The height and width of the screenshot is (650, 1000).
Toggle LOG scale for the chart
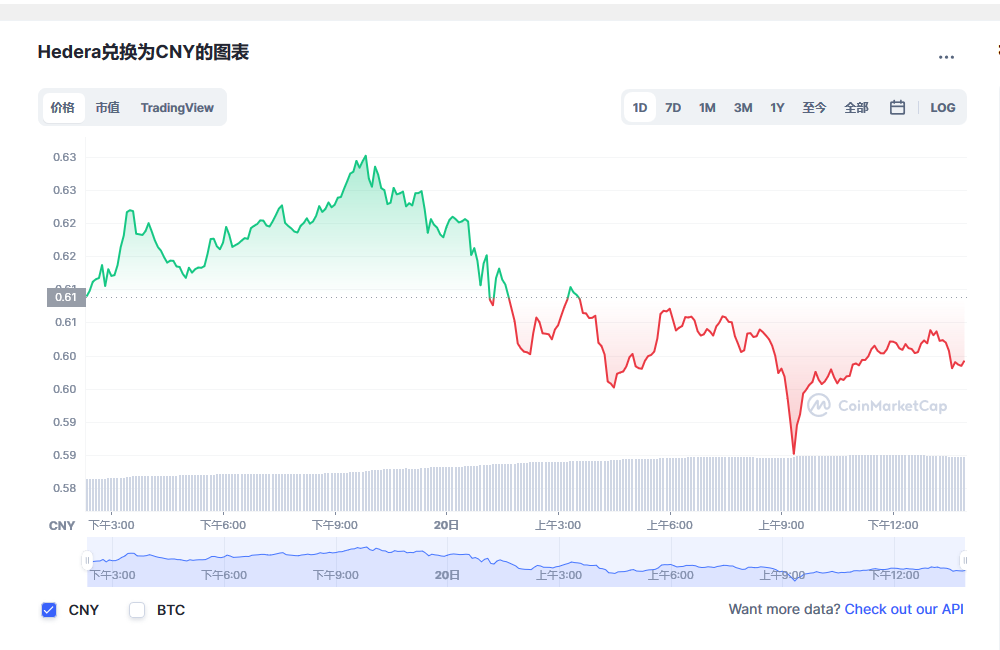(943, 108)
